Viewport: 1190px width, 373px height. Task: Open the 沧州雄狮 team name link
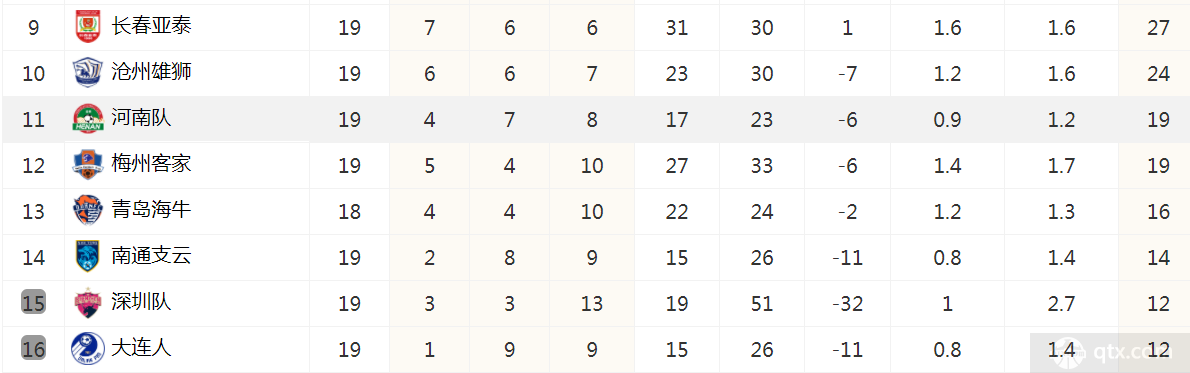coord(151,72)
